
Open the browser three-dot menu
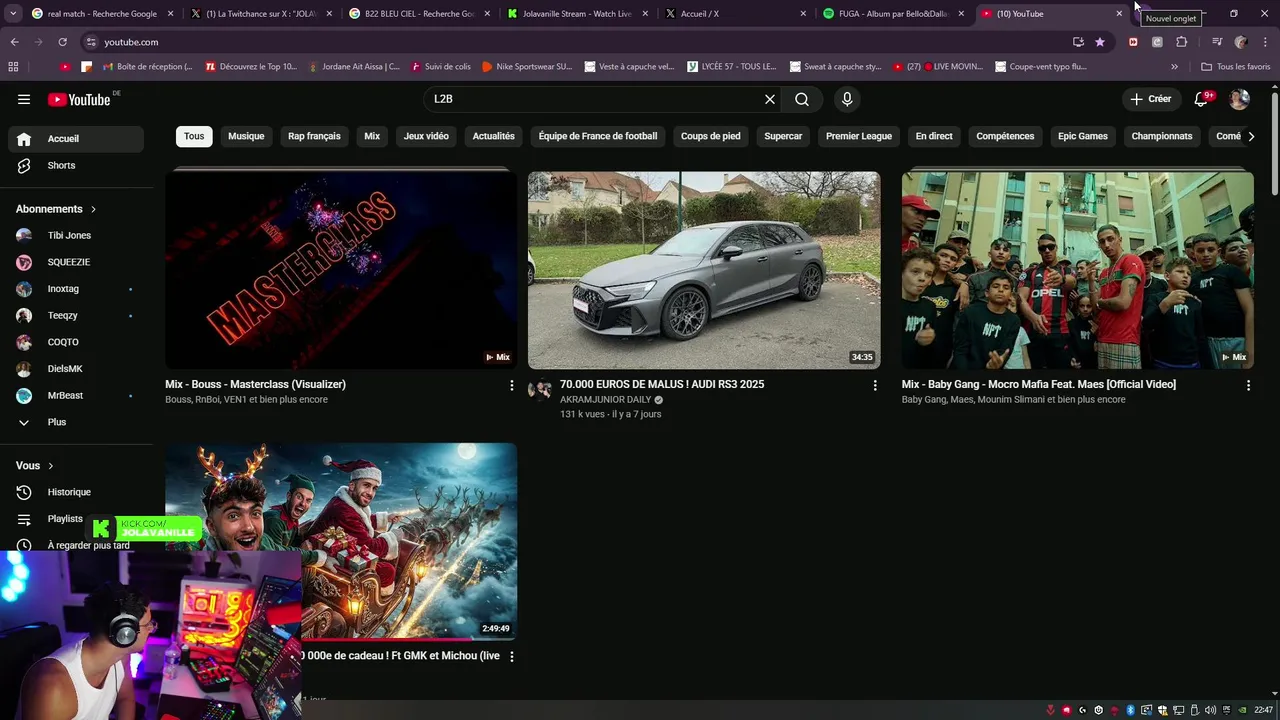click(1264, 42)
